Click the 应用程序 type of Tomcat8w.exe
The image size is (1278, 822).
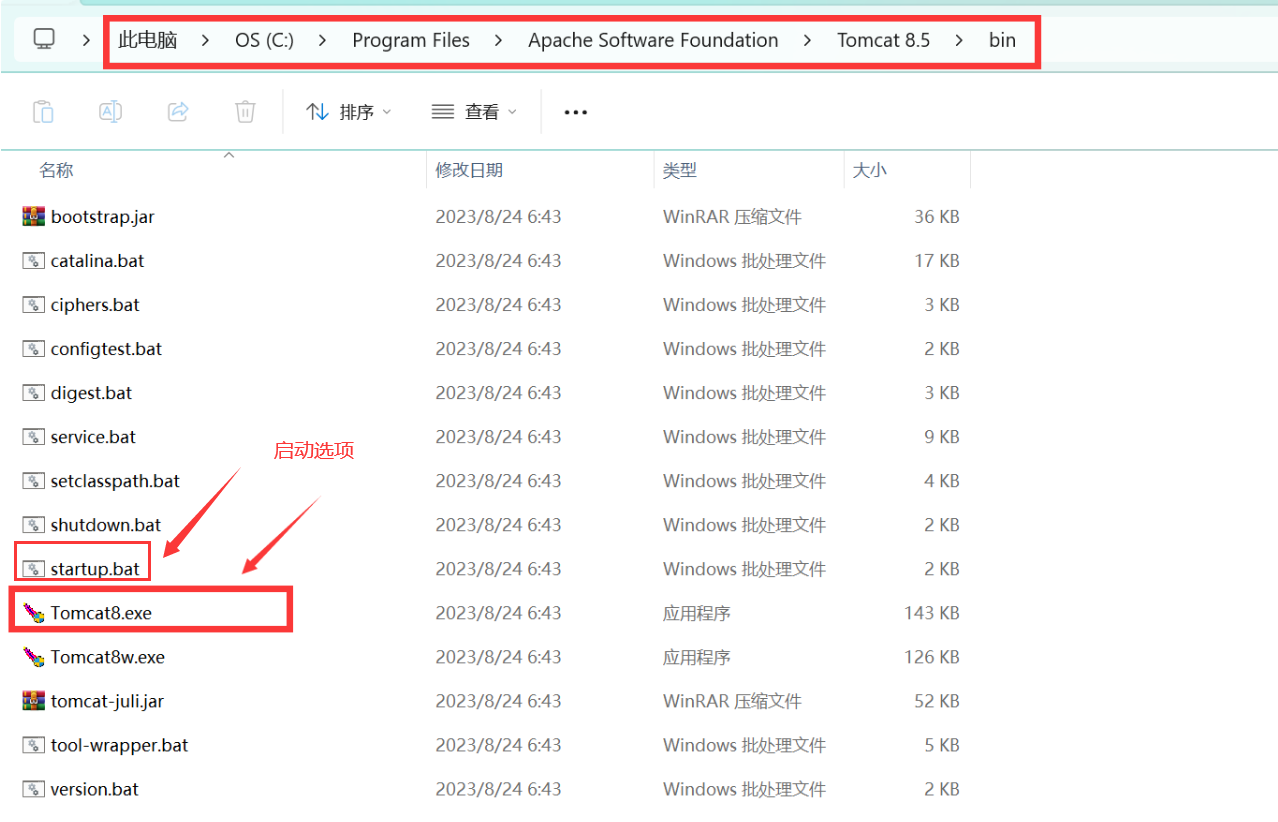697,656
